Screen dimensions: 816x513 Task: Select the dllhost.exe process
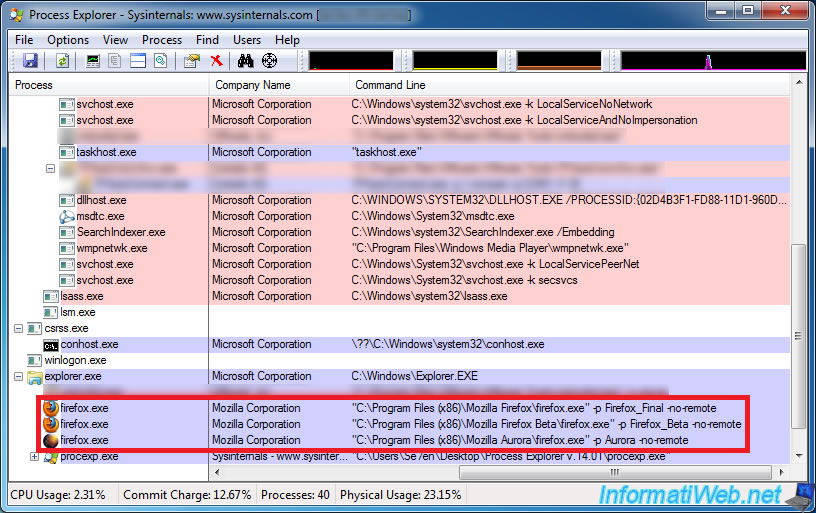pos(101,200)
